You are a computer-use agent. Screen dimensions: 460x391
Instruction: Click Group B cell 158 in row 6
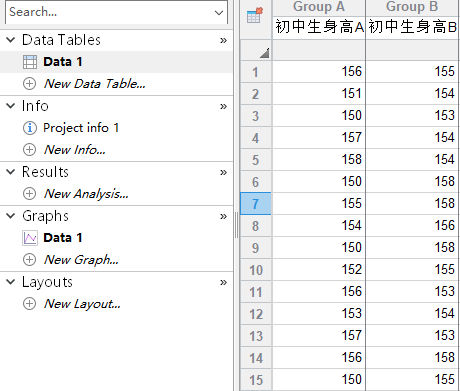[x=412, y=182]
